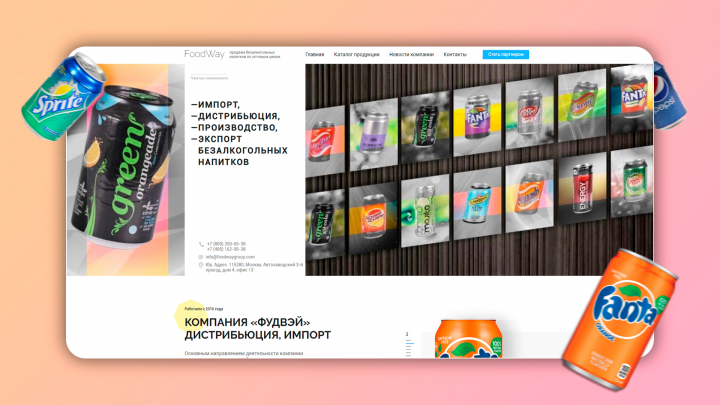Viewport: 720px width, 405px height.
Task: Select the red can tile in top row
Action: tap(325, 141)
